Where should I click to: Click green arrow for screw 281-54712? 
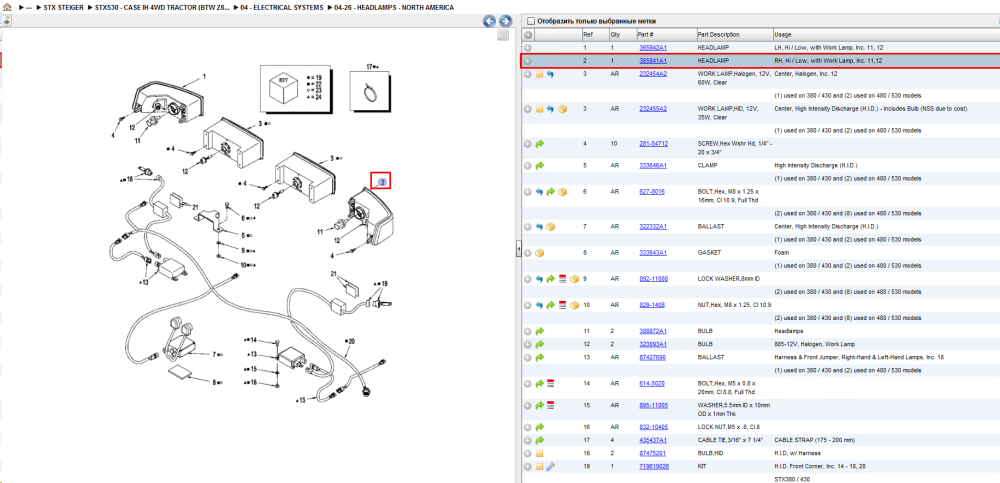click(x=540, y=144)
